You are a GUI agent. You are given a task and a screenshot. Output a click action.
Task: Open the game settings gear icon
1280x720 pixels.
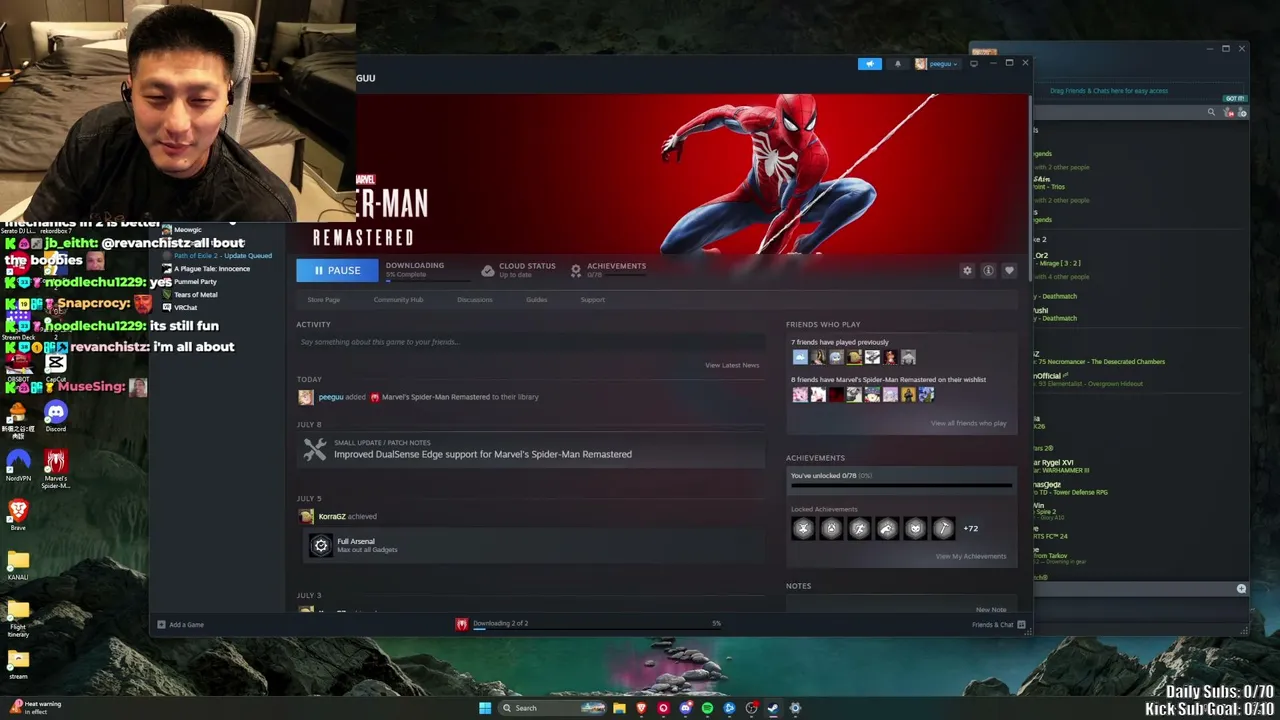coord(967,271)
